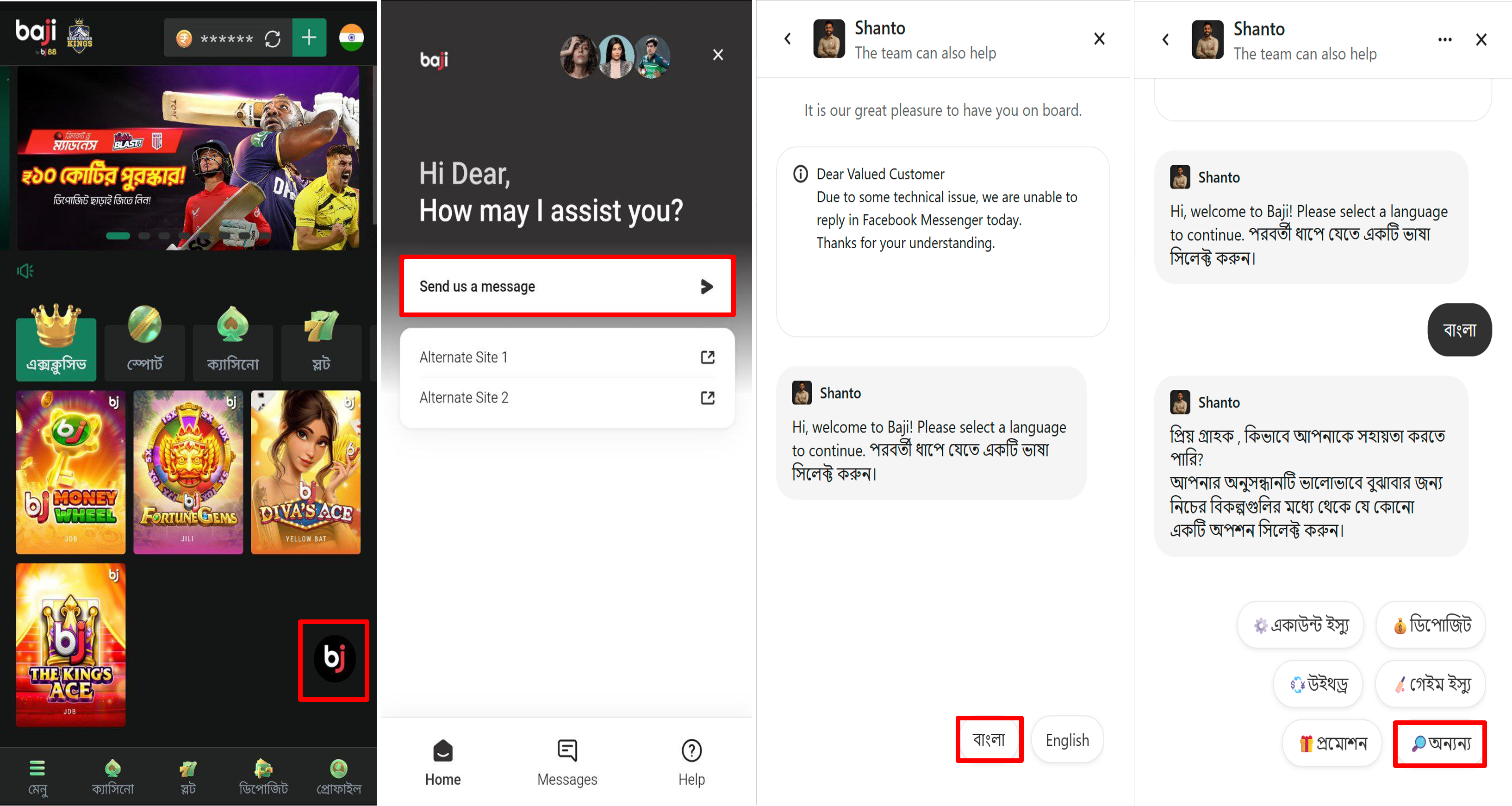Close the fourth panel Shanto chat

[1481, 39]
